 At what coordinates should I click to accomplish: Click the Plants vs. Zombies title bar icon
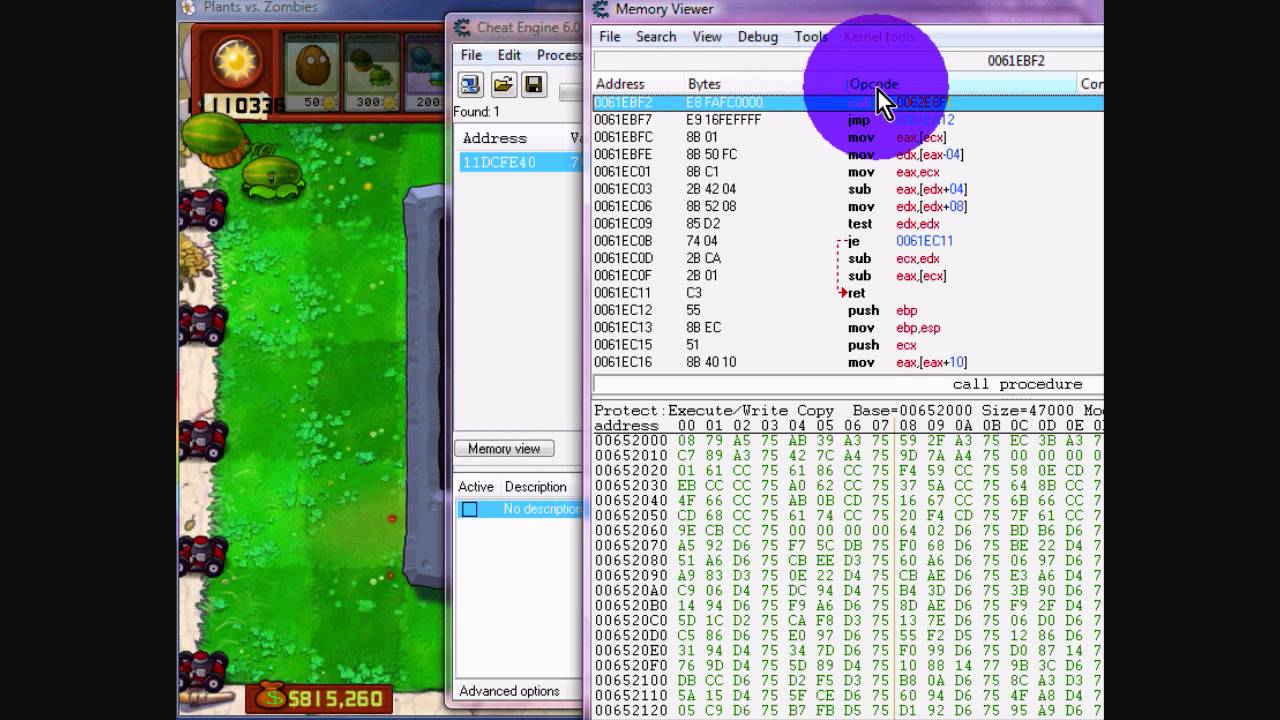click(188, 8)
